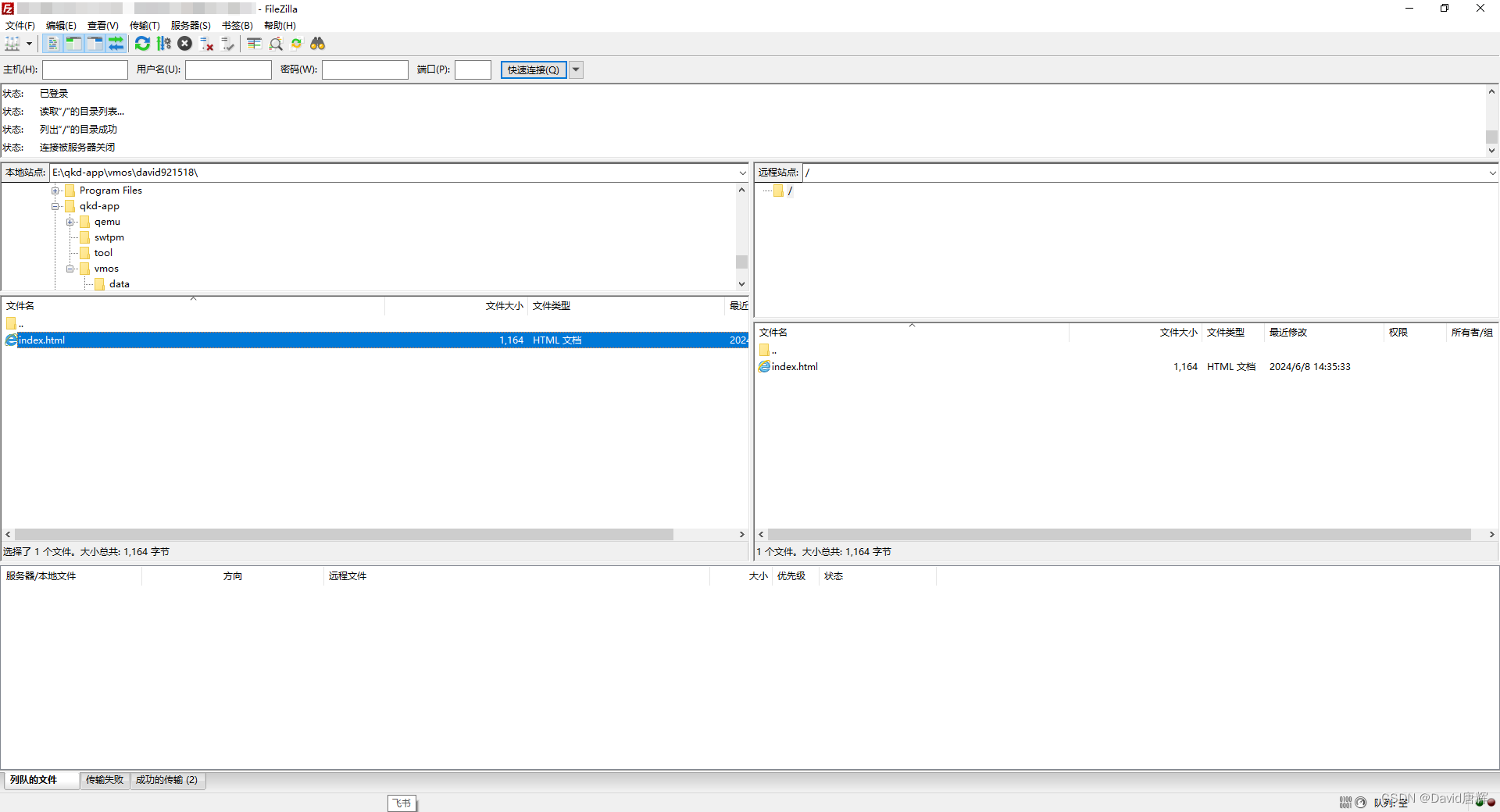The width and height of the screenshot is (1500, 812).
Task: Toggle transfer queue display
Action: [116, 44]
